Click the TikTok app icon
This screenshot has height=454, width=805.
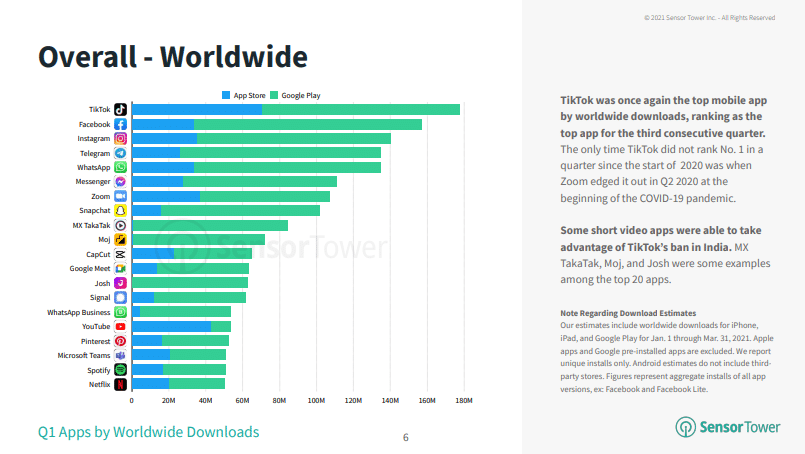120,109
